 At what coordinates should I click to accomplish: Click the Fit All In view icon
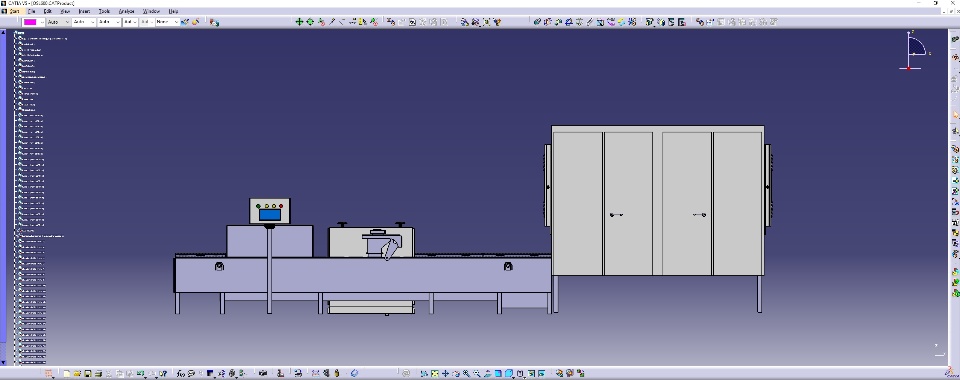pos(435,373)
